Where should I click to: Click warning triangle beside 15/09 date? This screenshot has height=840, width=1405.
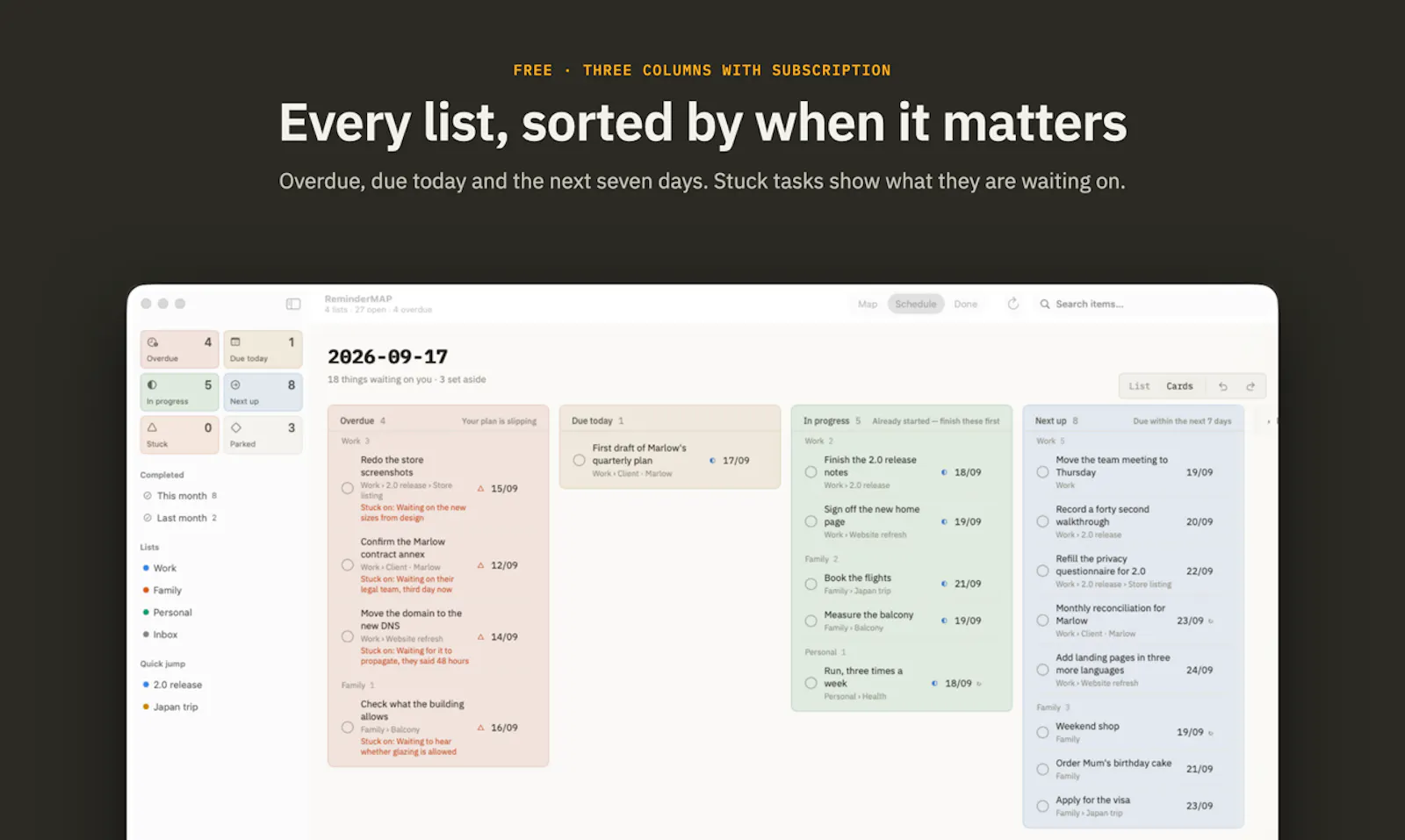(x=480, y=488)
